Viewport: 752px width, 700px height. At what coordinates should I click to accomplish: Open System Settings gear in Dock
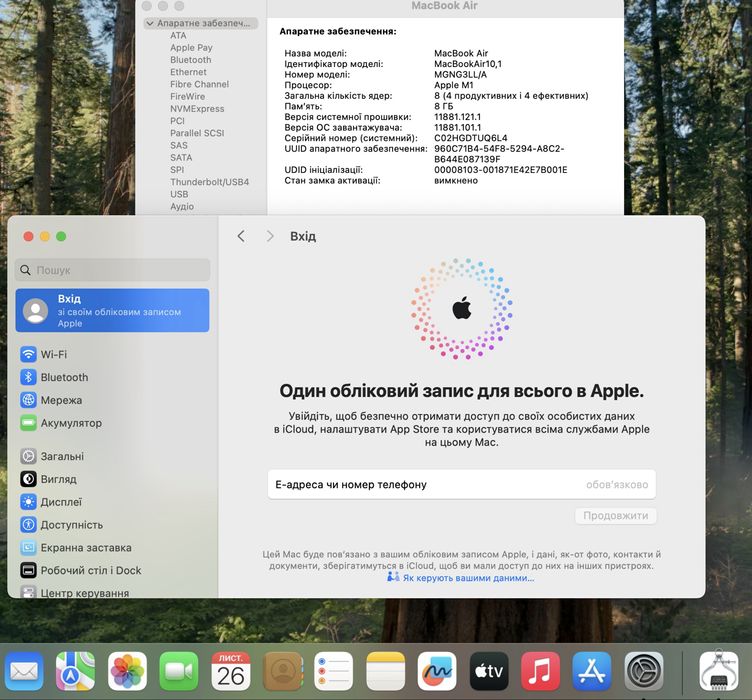click(x=644, y=671)
